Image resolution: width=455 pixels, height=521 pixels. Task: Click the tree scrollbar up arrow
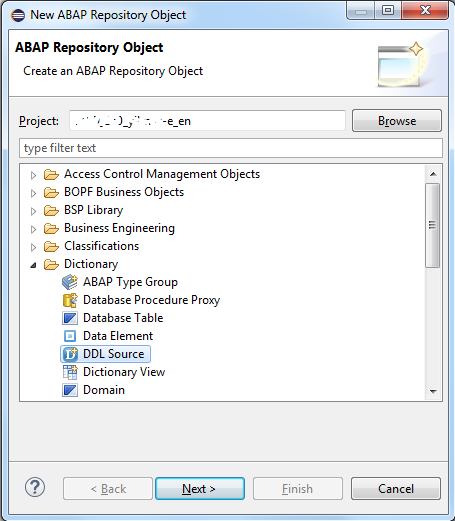[x=433, y=174]
